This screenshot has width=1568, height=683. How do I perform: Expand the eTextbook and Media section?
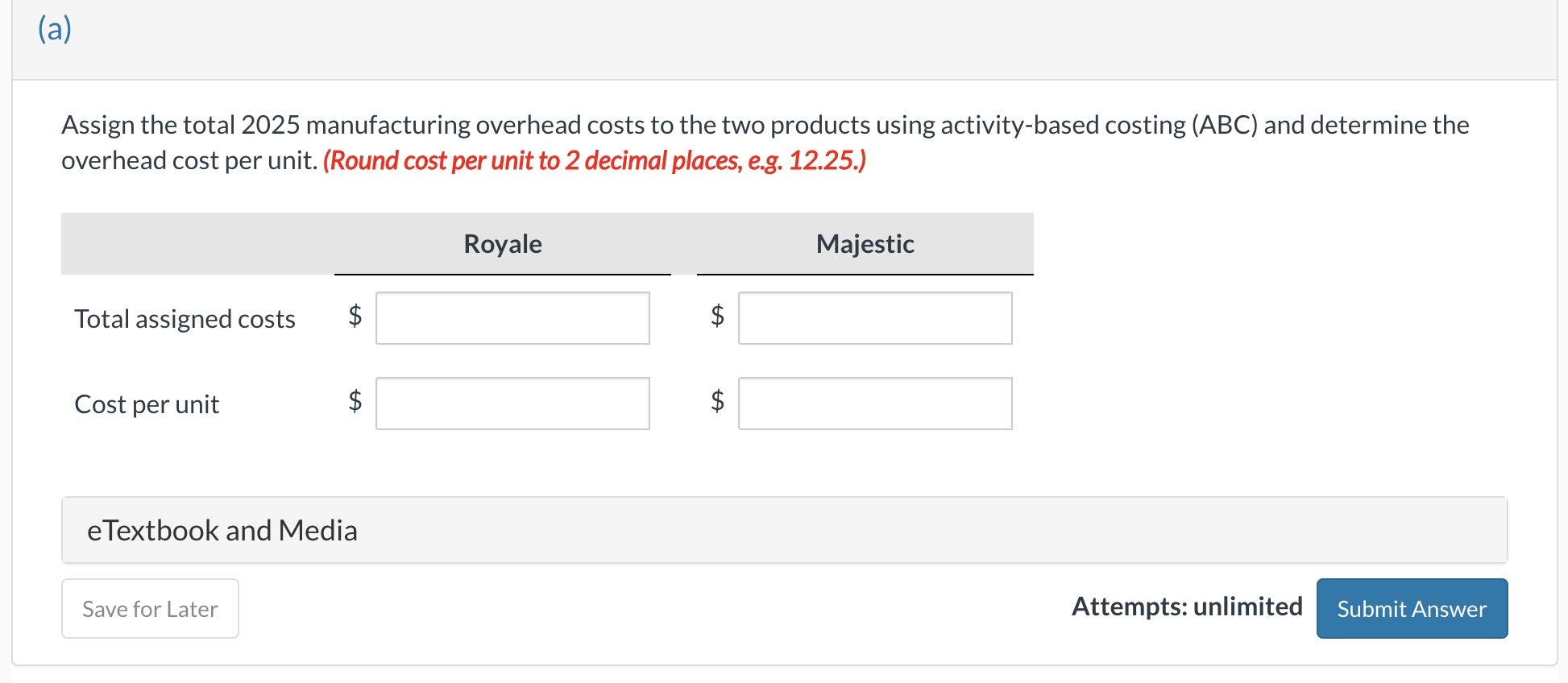pyautogui.click(x=222, y=530)
